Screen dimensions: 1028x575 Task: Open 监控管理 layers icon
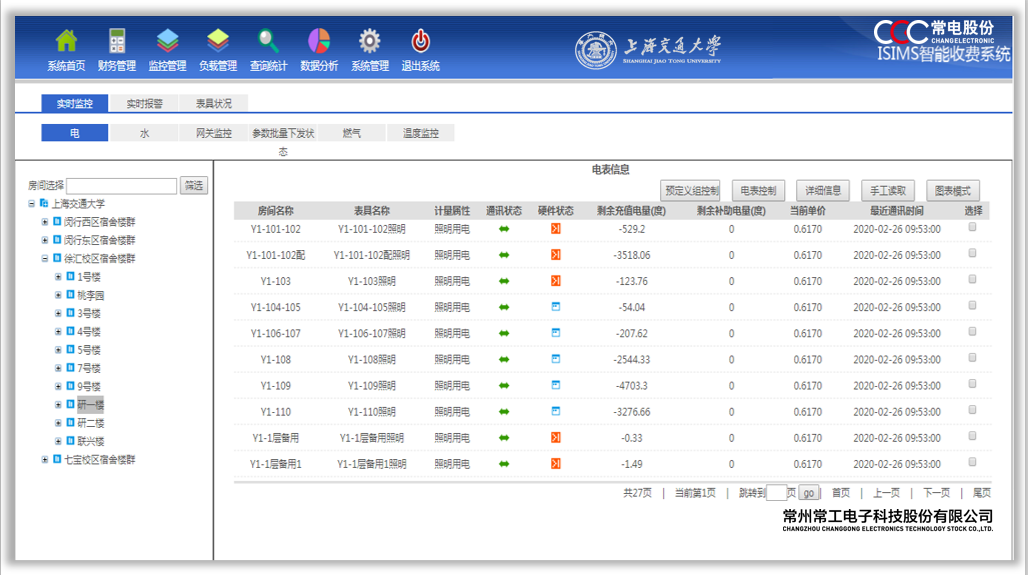167,41
